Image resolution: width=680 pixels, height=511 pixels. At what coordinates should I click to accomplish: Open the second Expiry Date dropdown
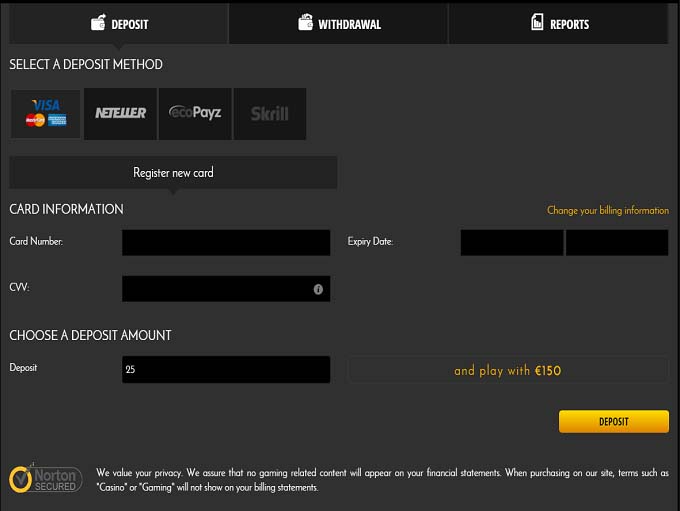pos(616,242)
